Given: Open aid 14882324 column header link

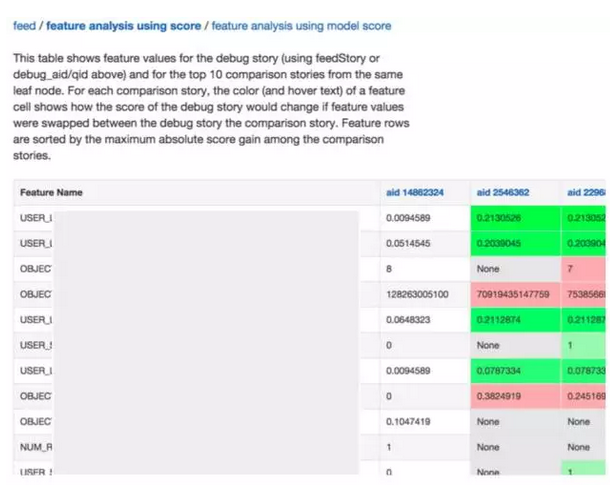Looking at the screenshot, I should tap(415, 193).
